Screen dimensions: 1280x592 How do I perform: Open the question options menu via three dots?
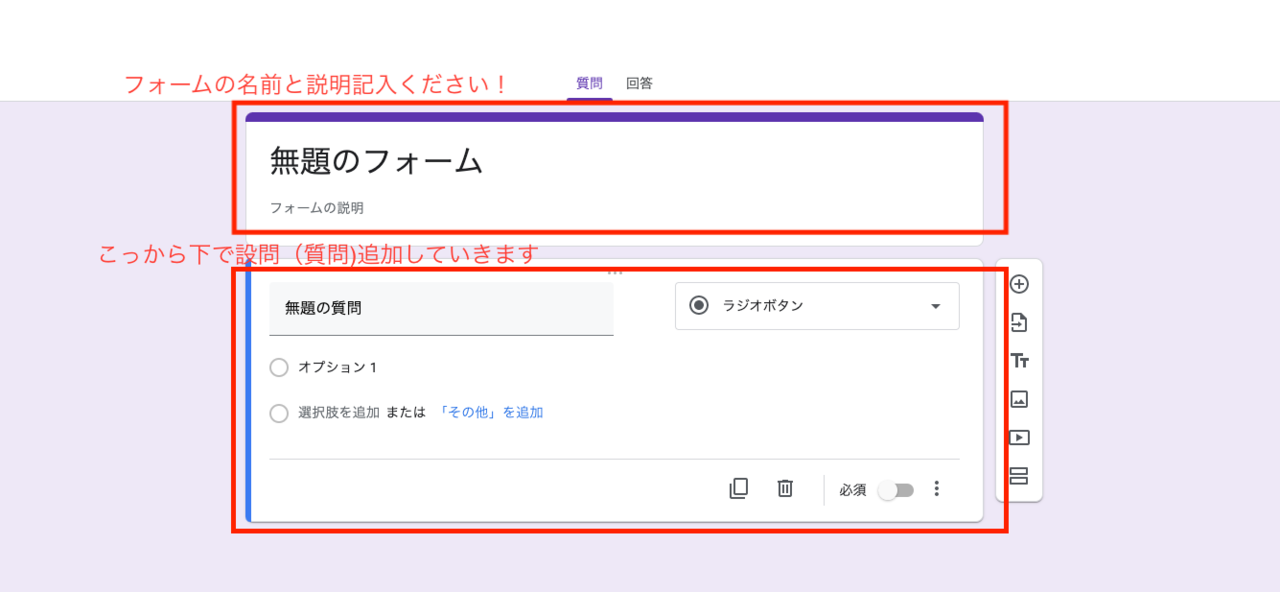coord(936,489)
